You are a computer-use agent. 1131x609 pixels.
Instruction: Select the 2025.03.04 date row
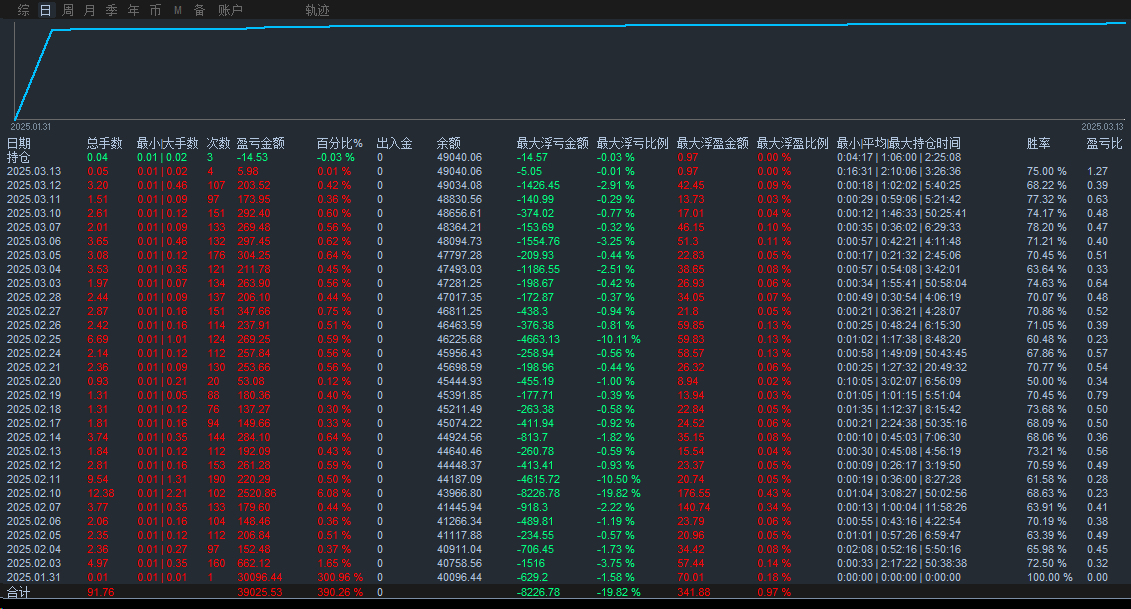(x=34, y=269)
